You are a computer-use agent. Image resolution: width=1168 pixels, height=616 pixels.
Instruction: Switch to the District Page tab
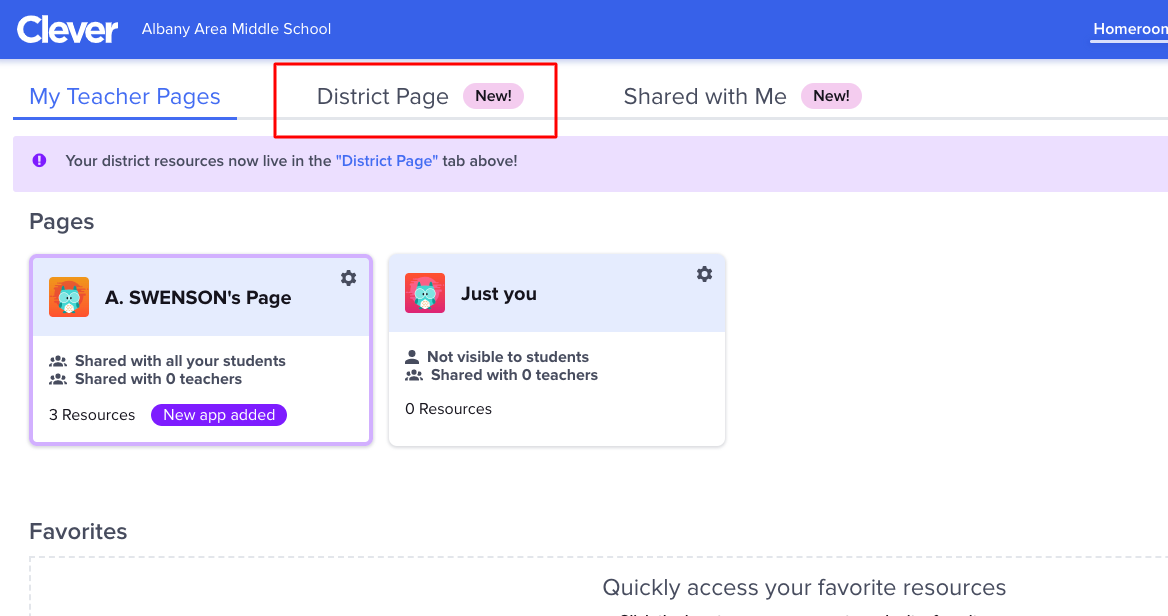[383, 96]
